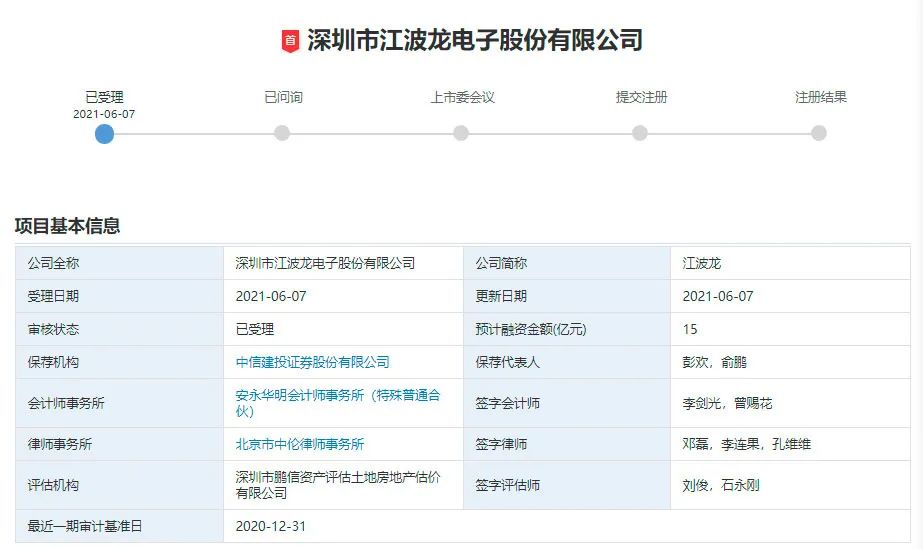Click the 公司全称 label cell
This screenshot has width=923, height=549.
click(119, 263)
